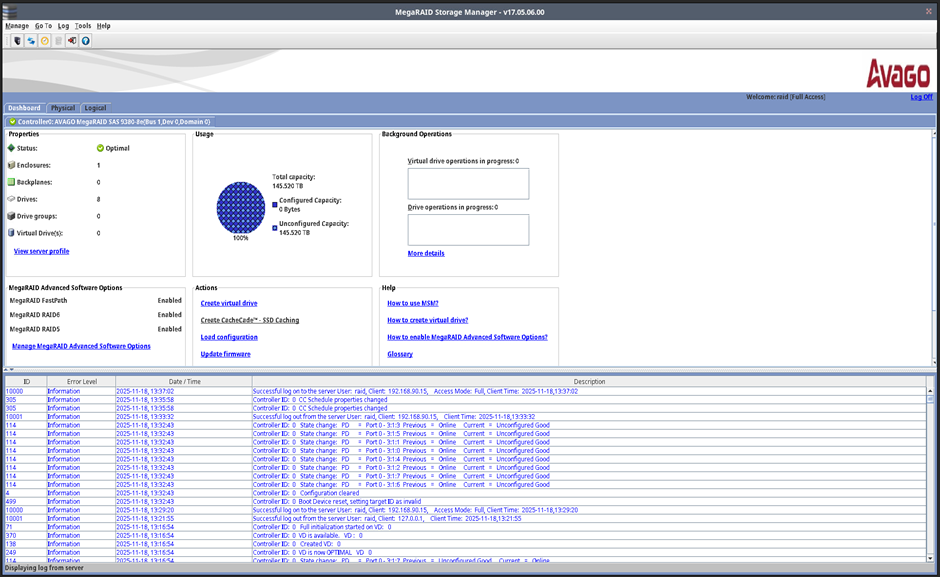The image size is (940, 577).
Task: Open the Tools menu
Action: 83,26
